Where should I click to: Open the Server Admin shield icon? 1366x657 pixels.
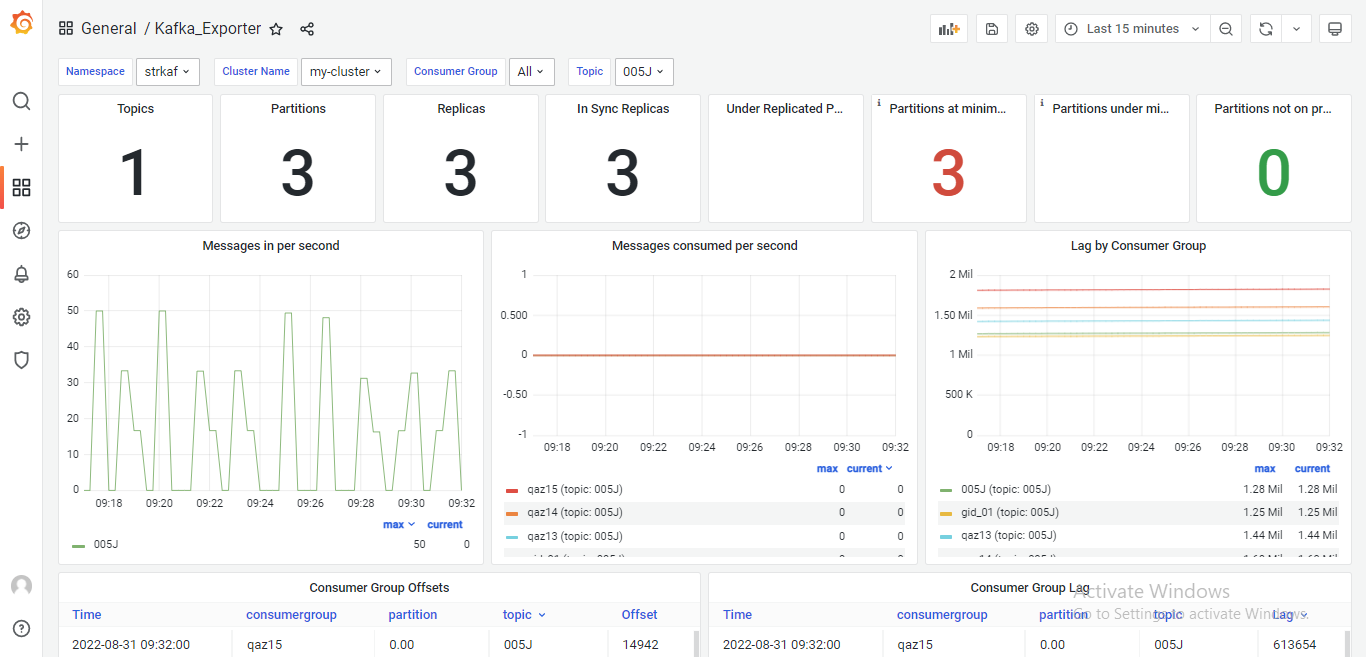coord(21,360)
